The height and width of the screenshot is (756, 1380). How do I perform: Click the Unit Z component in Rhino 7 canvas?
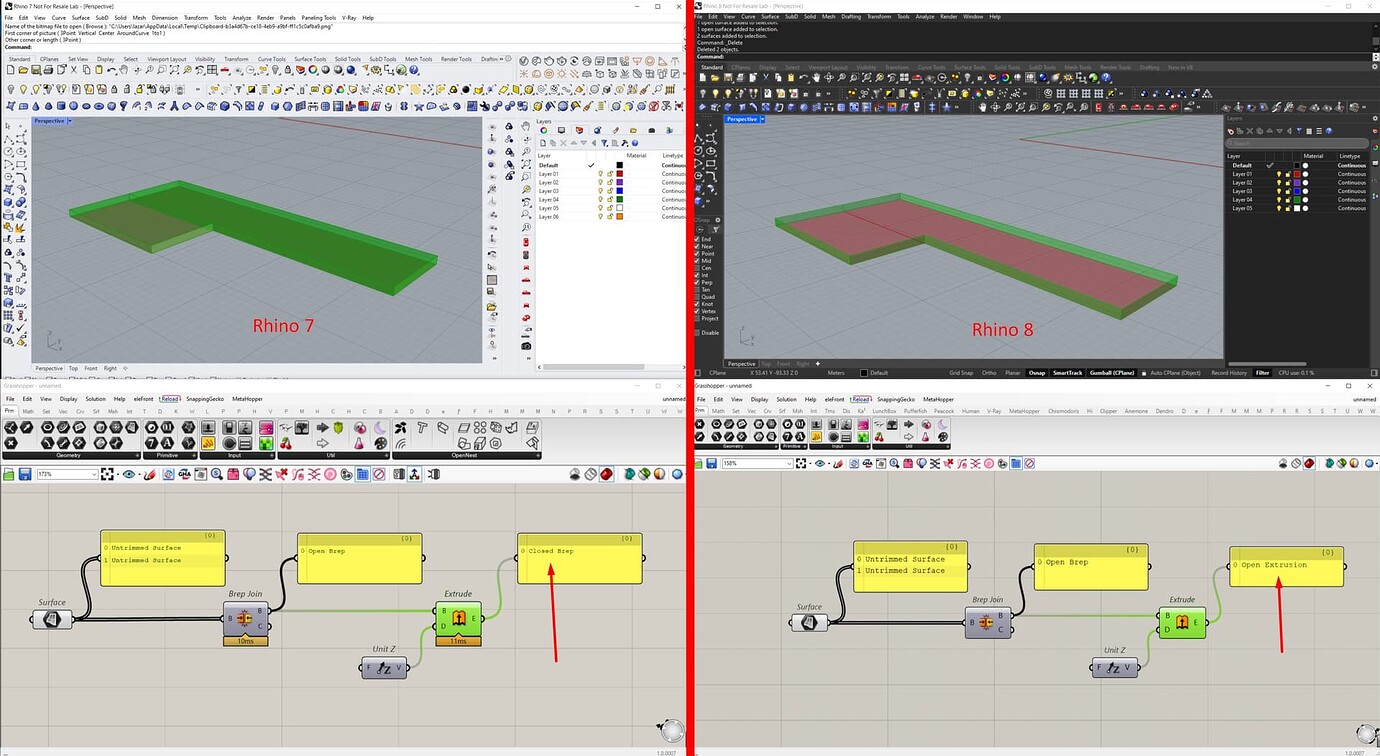click(x=383, y=667)
